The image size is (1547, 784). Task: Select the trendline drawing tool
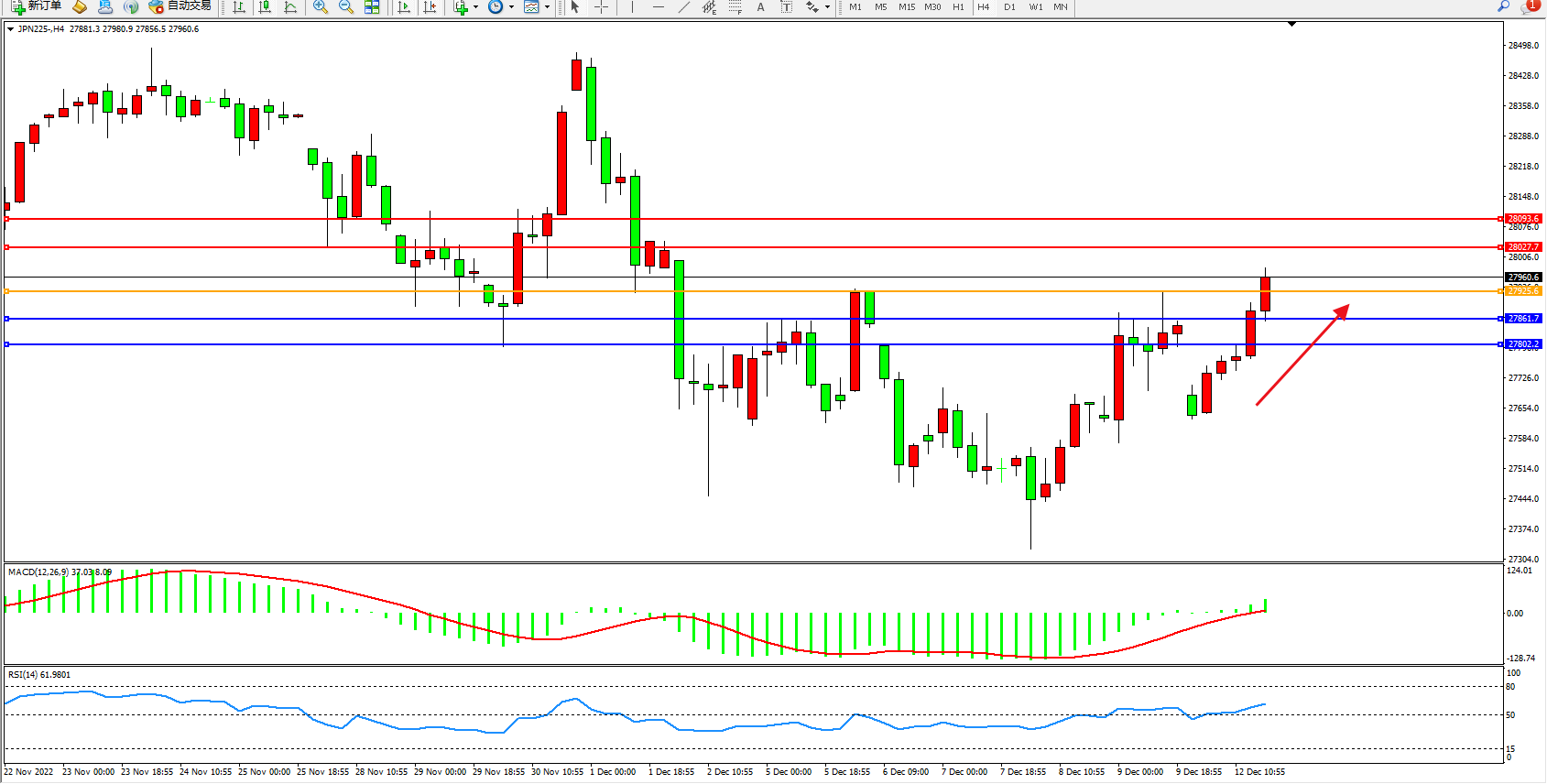pos(684,7)
